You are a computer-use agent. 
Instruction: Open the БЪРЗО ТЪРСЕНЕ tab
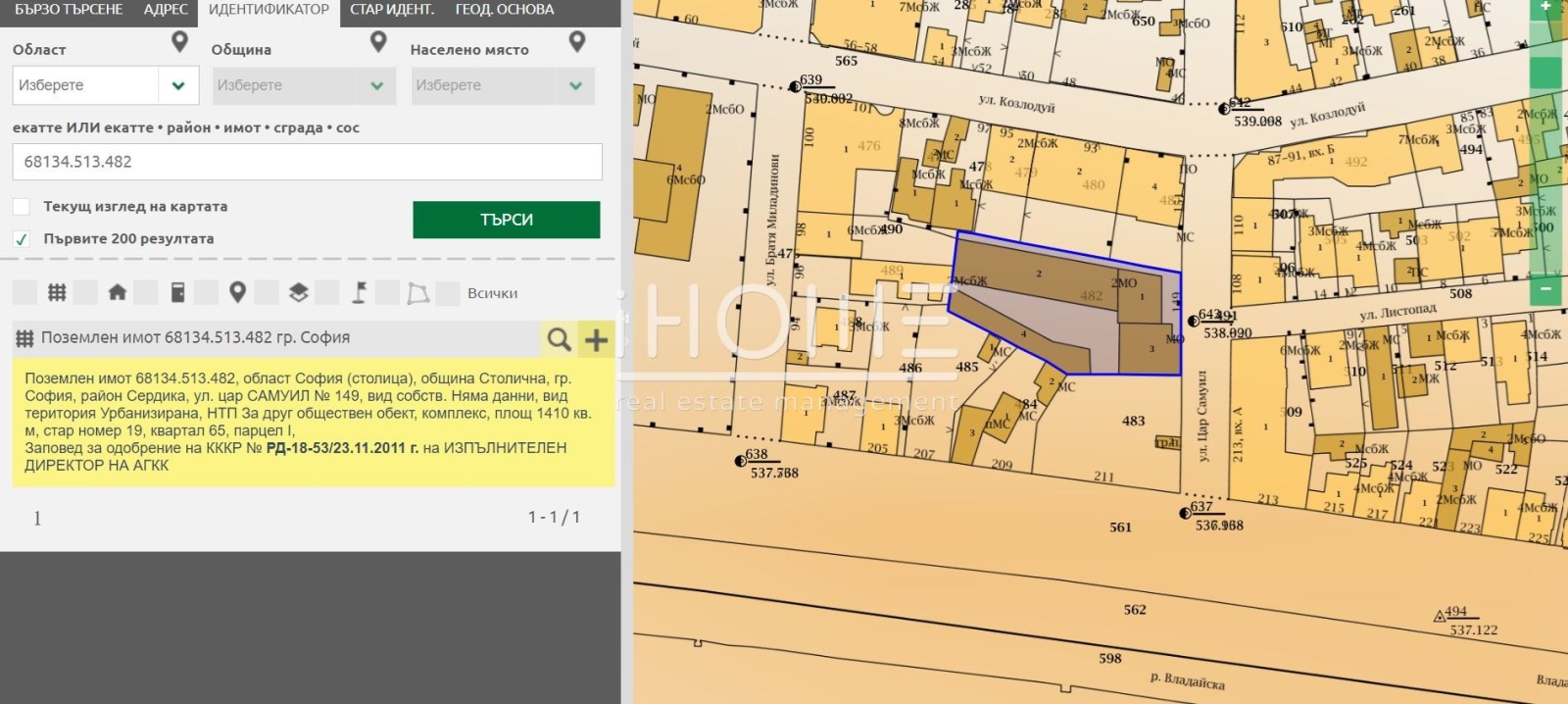[69, 10]
